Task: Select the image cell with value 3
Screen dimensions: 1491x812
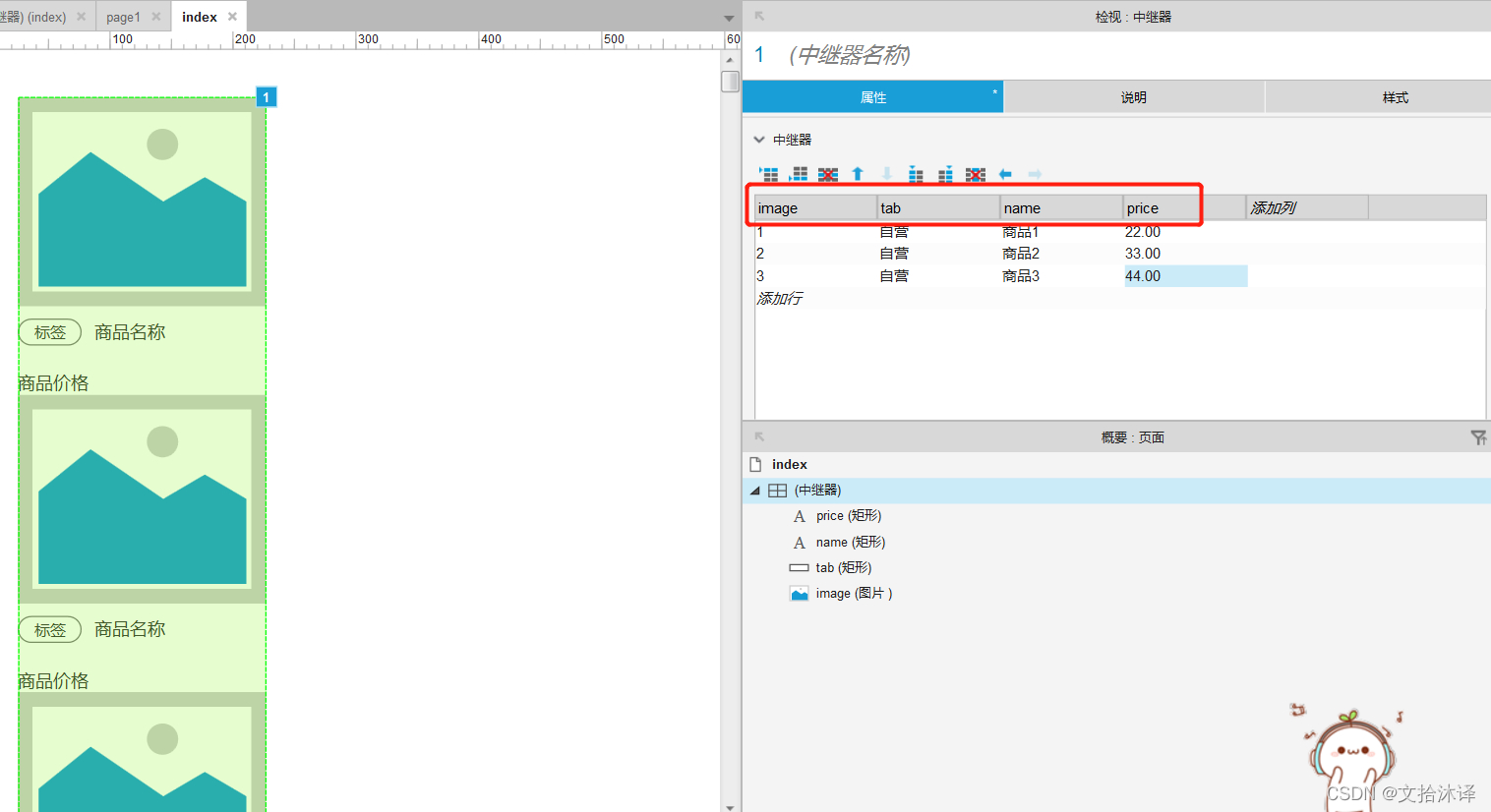Action: (816, 276)
